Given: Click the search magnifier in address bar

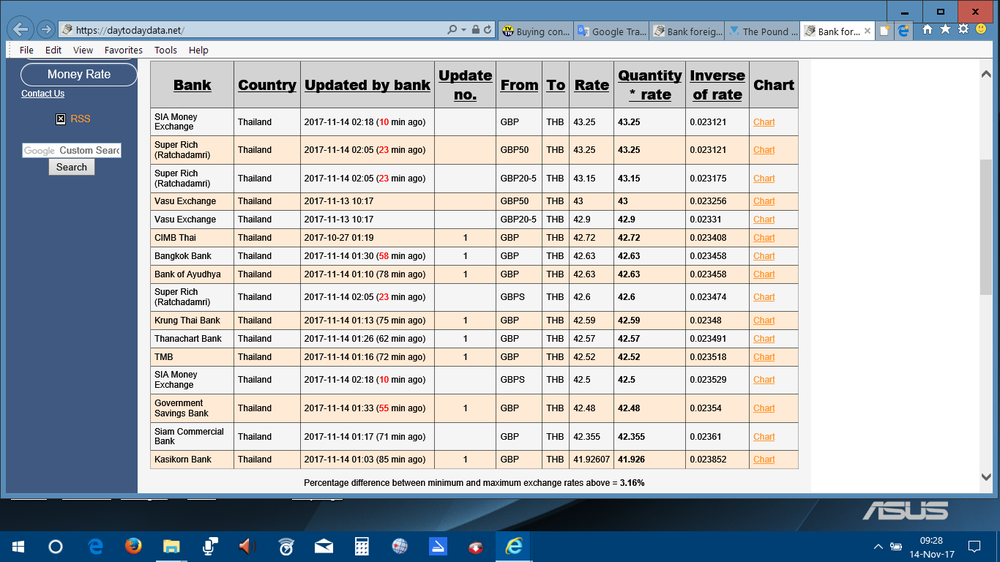Looking at the screenshot, I should 452,30.
